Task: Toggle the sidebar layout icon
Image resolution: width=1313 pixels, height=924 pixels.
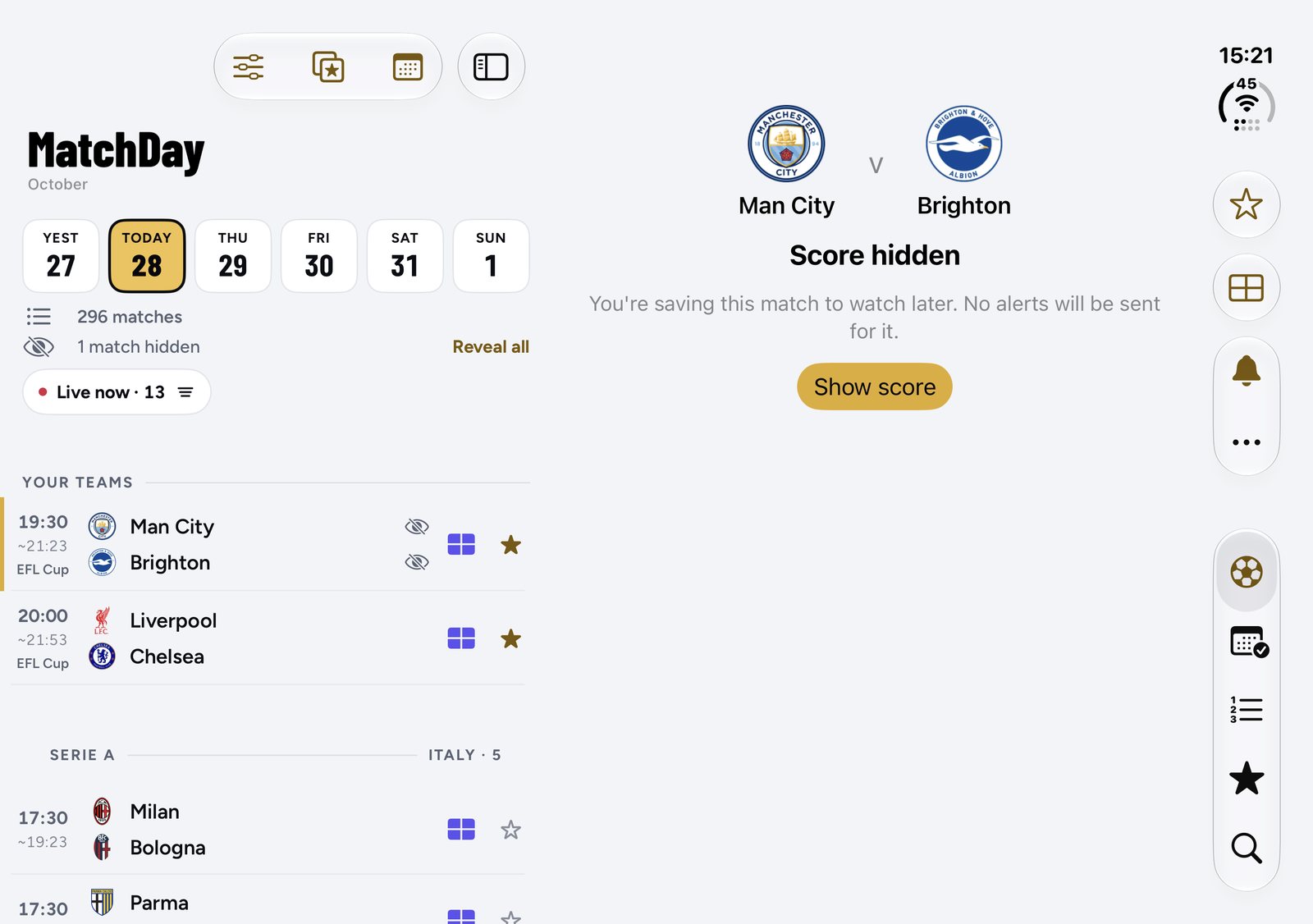Action: [x=491, y=66]
